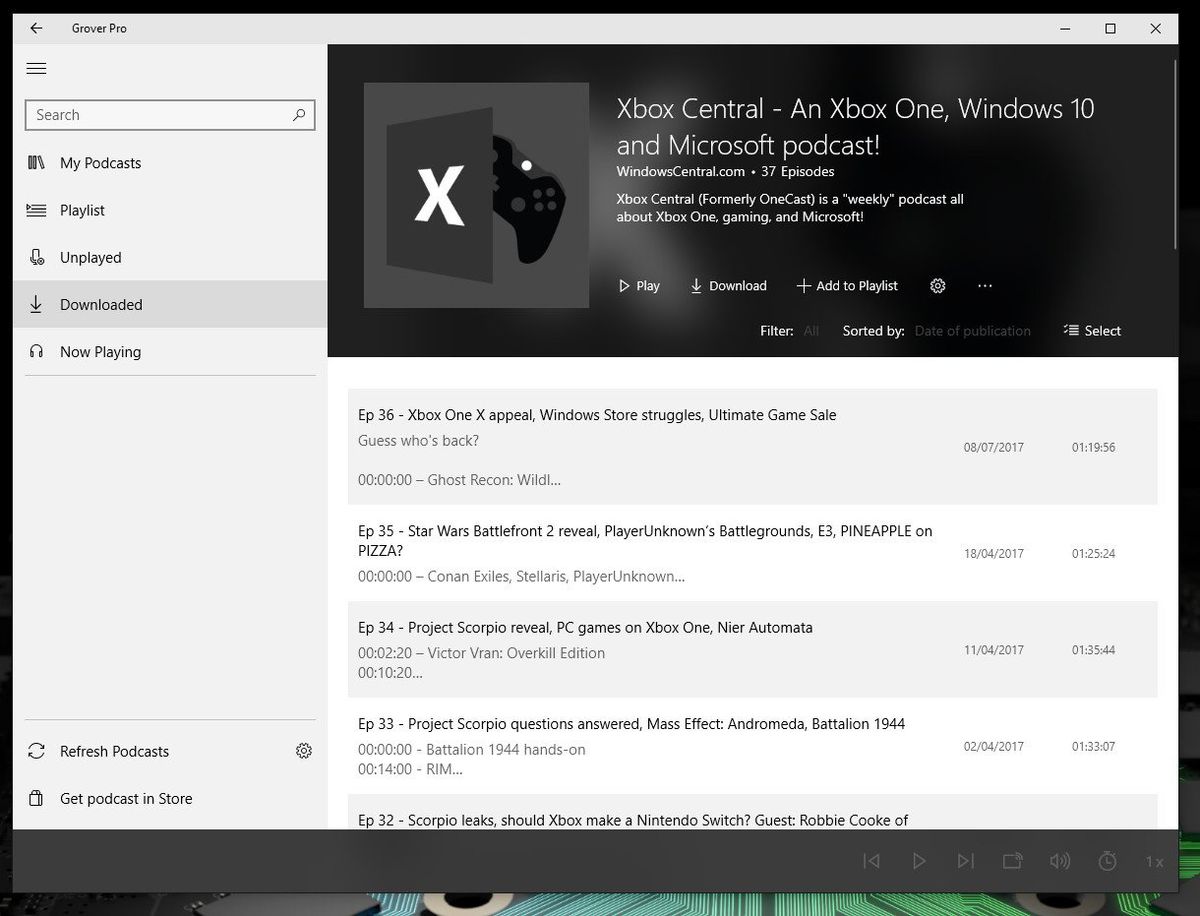Open the more options ellipsis menu
The width and height of the screenshot is (1200, 916).
click(x=985, y=286)
